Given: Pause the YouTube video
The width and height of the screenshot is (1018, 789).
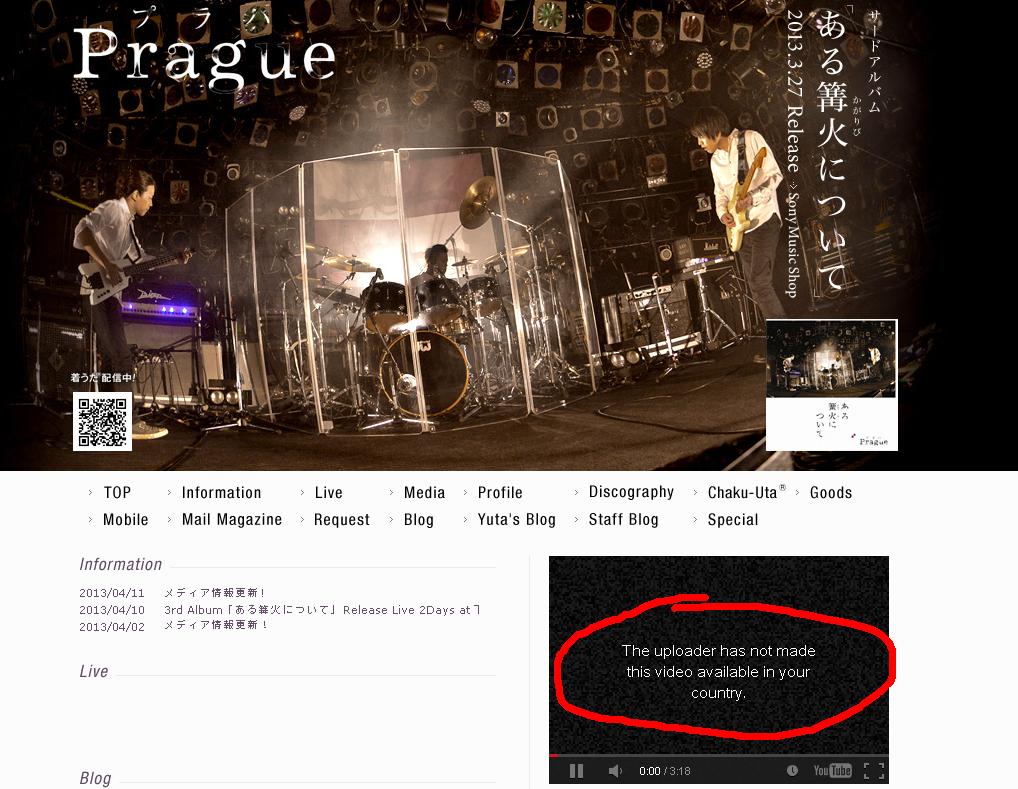Looking at the screenshot, I should (x=576, y=771).
